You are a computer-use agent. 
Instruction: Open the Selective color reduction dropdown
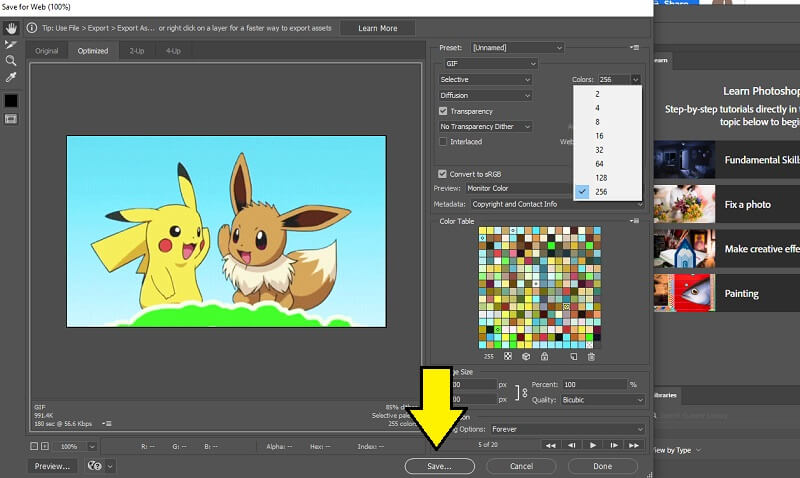(485, 80)
